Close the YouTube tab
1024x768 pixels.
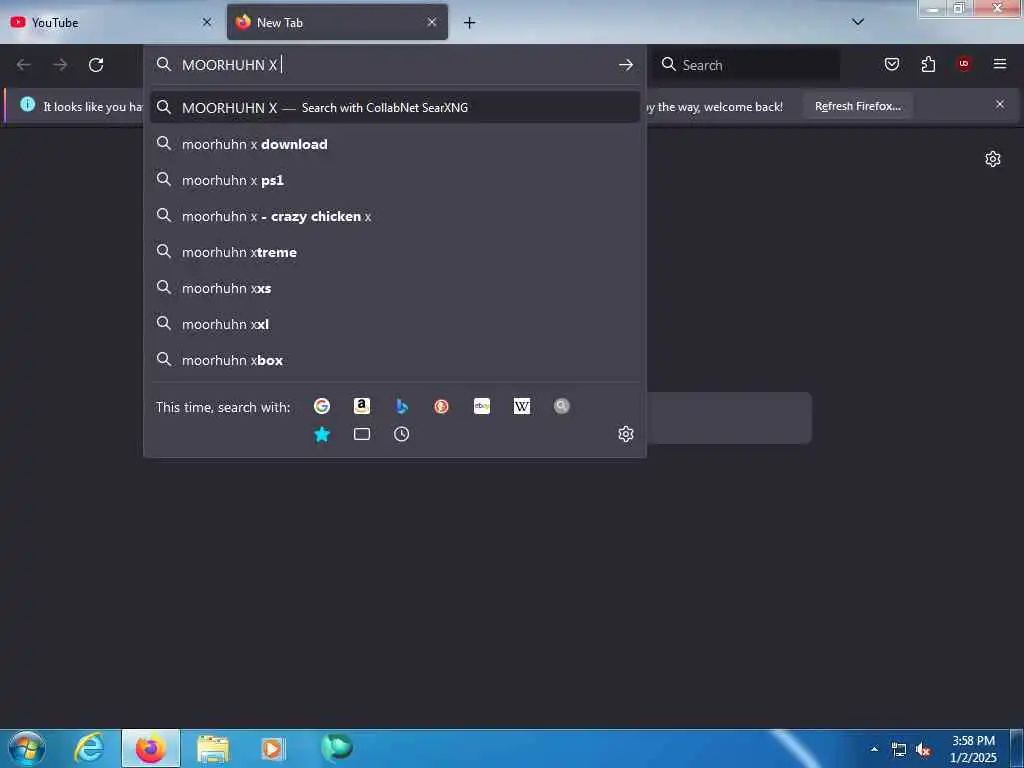[207, 22]
